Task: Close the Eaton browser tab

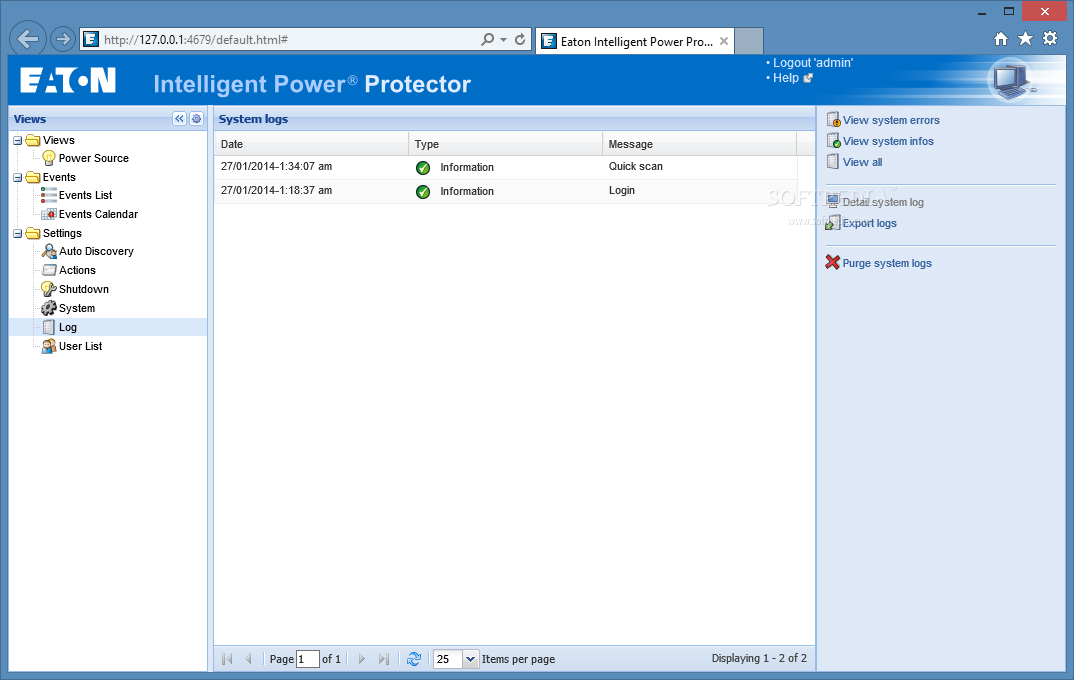Action: click(x=723, y=42)
